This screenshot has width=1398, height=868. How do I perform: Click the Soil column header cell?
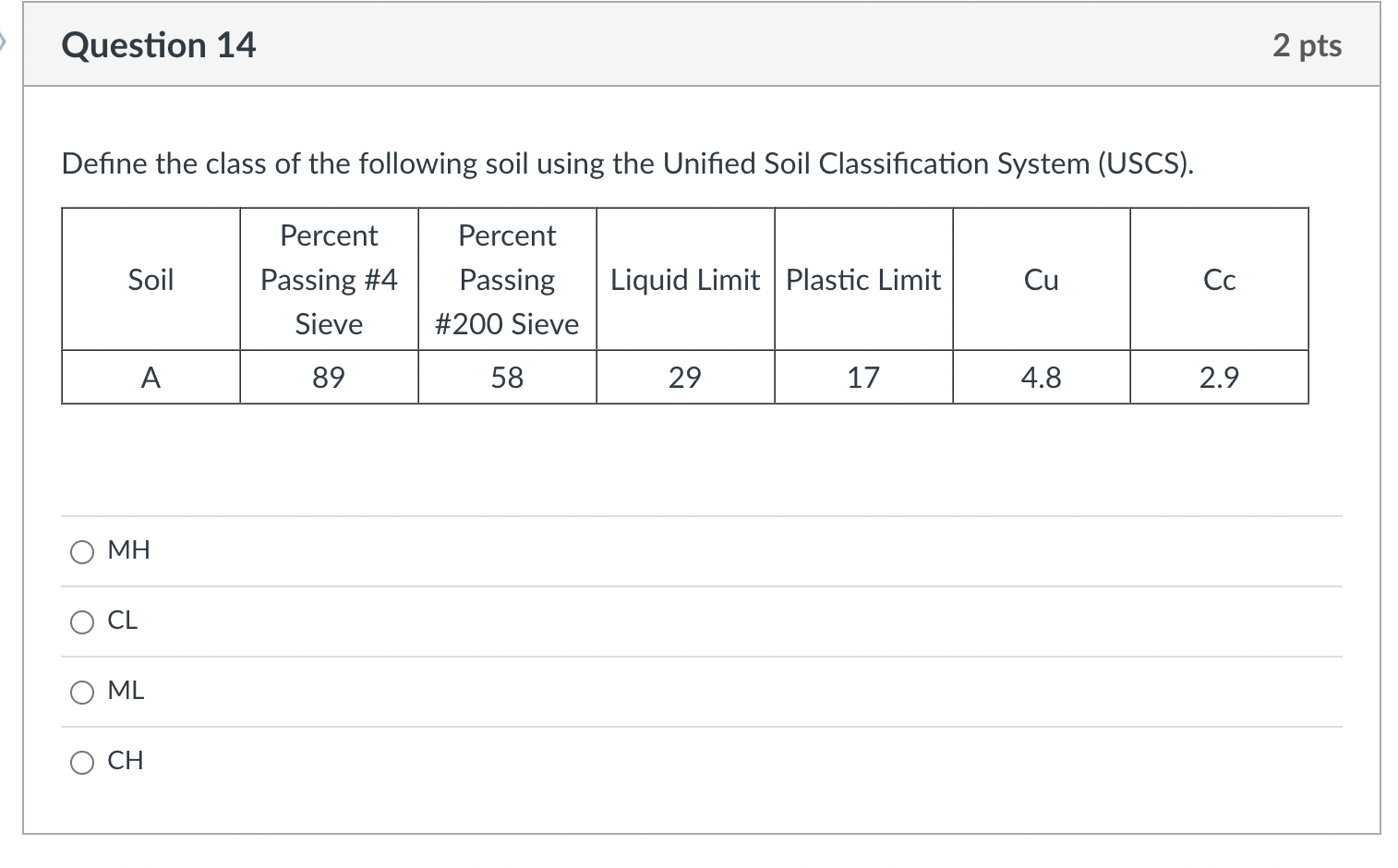click(151, 279)
